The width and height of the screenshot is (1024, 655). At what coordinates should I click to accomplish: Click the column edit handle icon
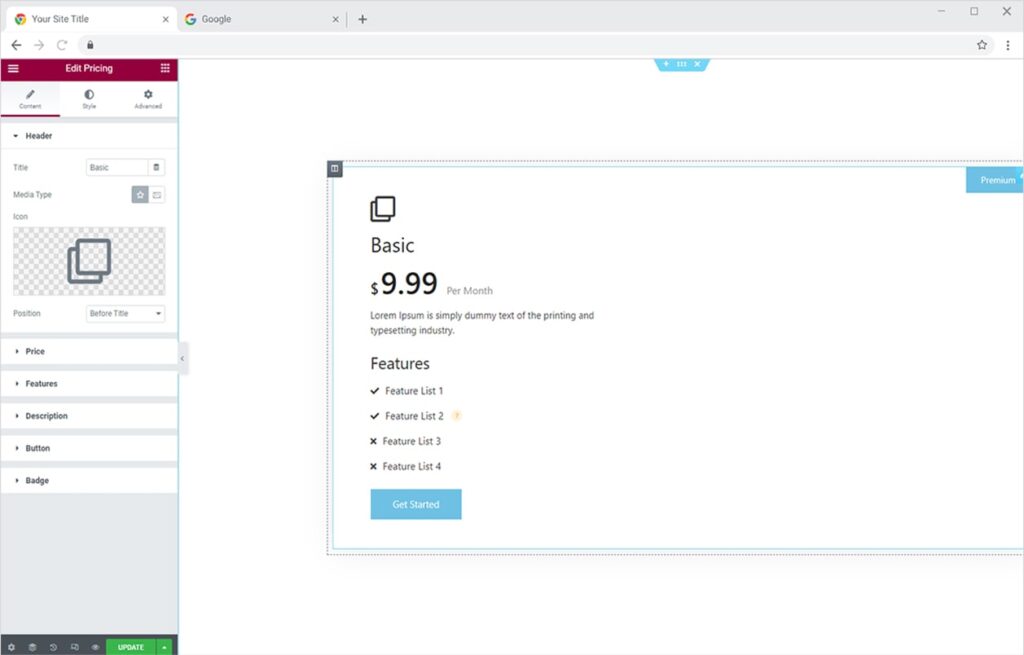pyautogui.click(x=335, y=169)
